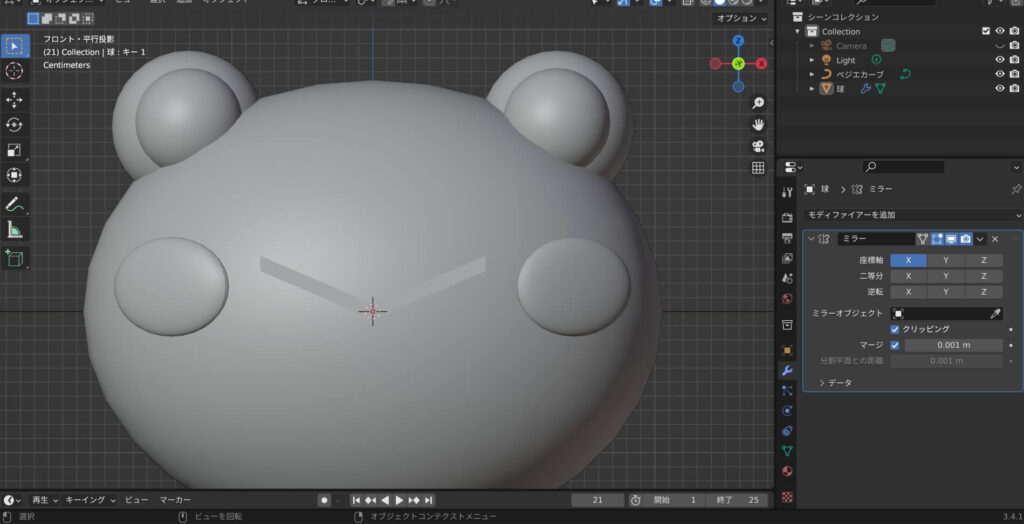Toggle camera view in viewport
This screenshot has width=1024, height=524.
pos(758,146)
